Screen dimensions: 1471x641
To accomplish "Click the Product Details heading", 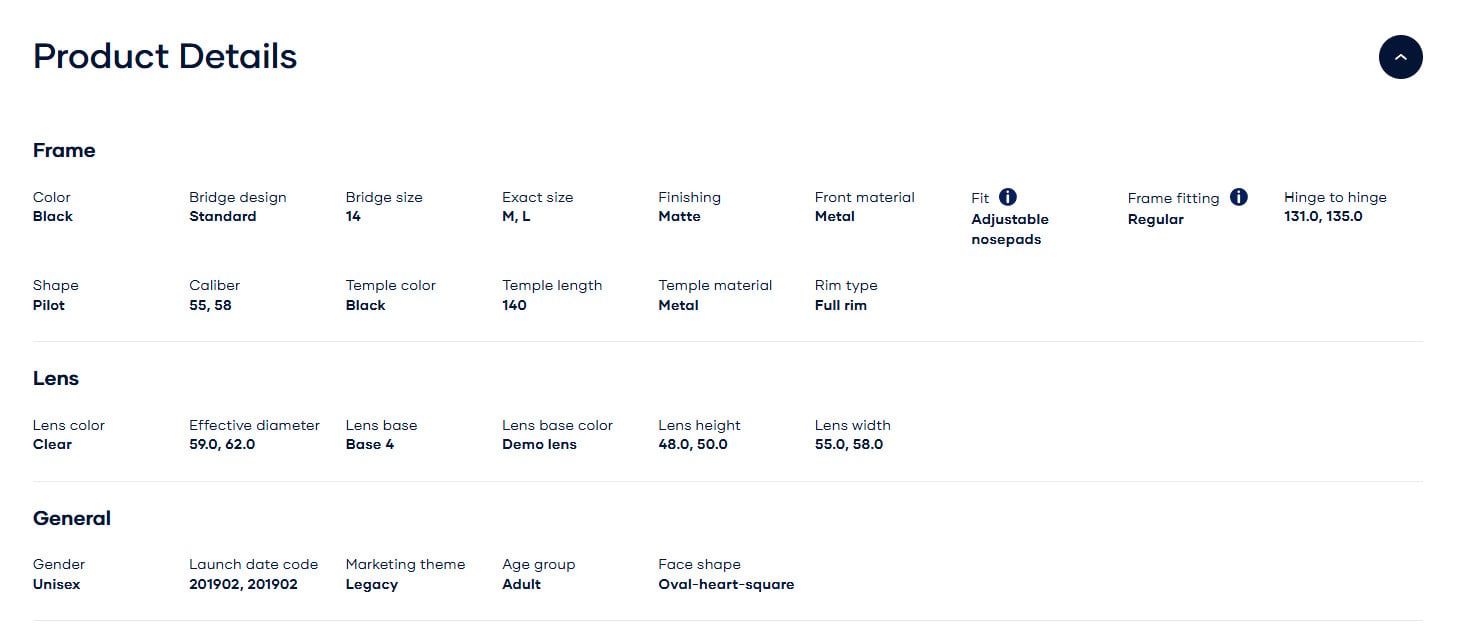I will pos(165,56).
